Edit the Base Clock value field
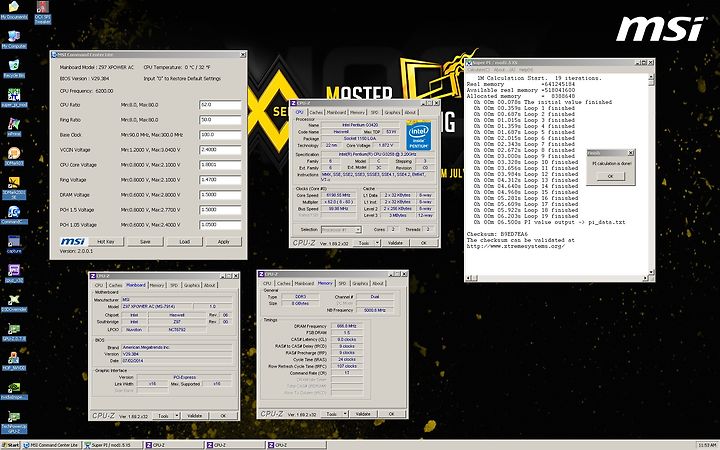The height and width of the screenshot is (450, 720). [220, 135]
